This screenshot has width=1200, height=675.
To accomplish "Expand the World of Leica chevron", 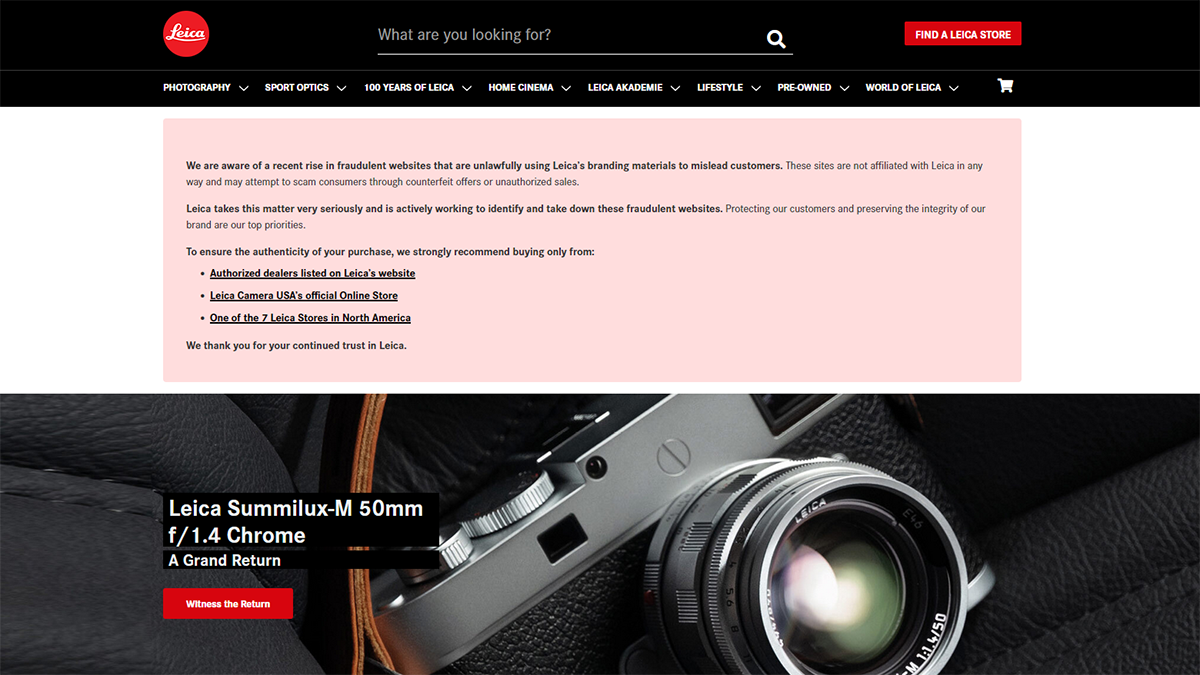I will click(954, 88).
